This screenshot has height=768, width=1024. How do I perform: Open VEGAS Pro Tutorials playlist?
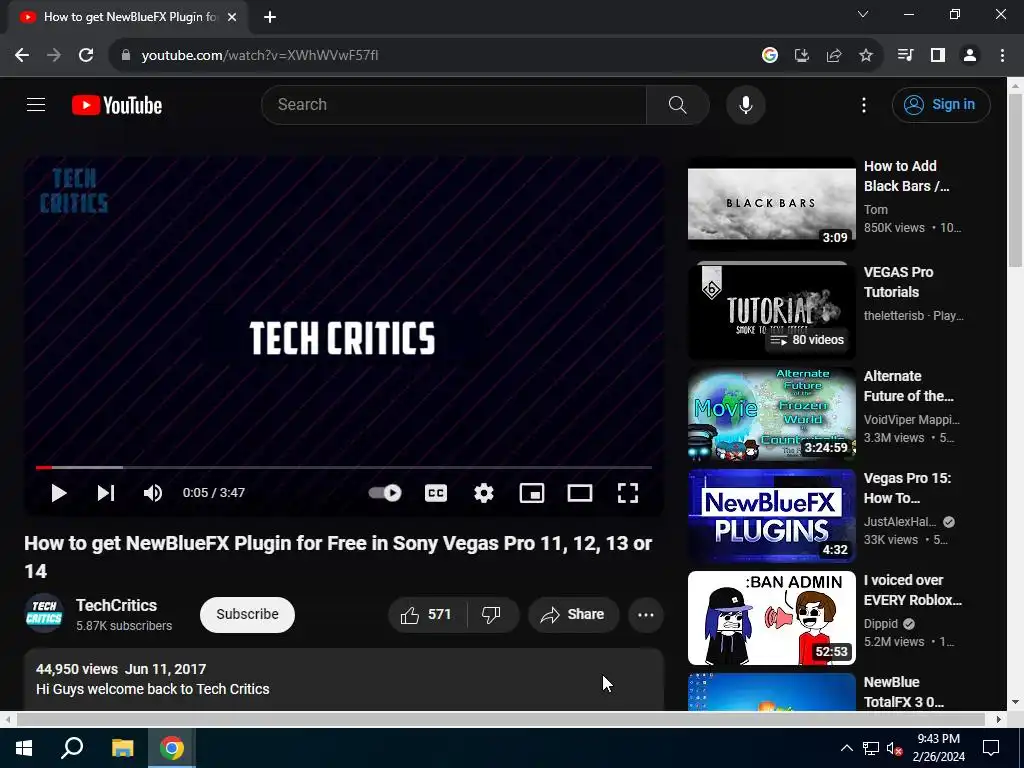coord(771,310)
